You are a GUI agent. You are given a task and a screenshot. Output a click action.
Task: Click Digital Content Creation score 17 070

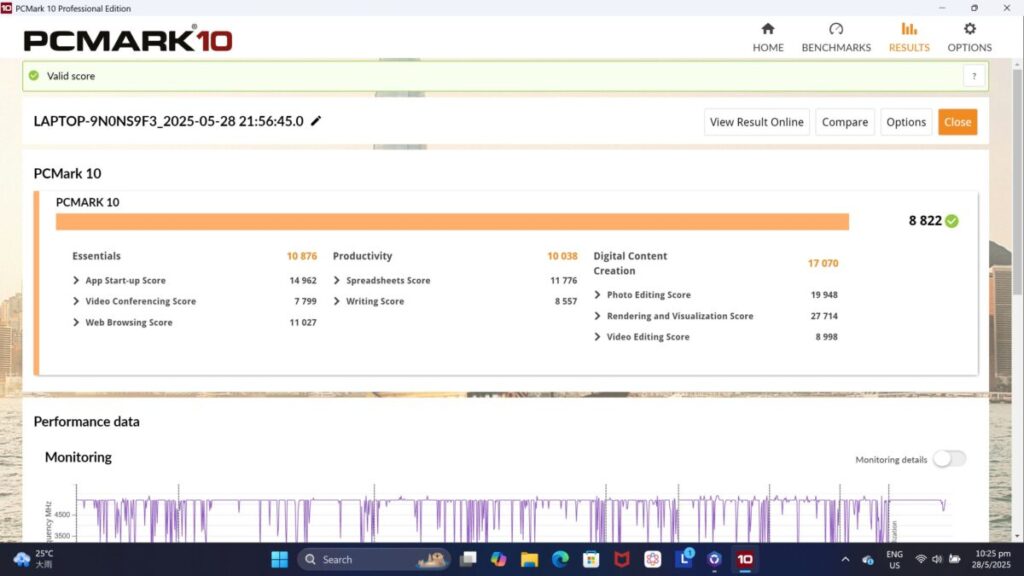823,263
